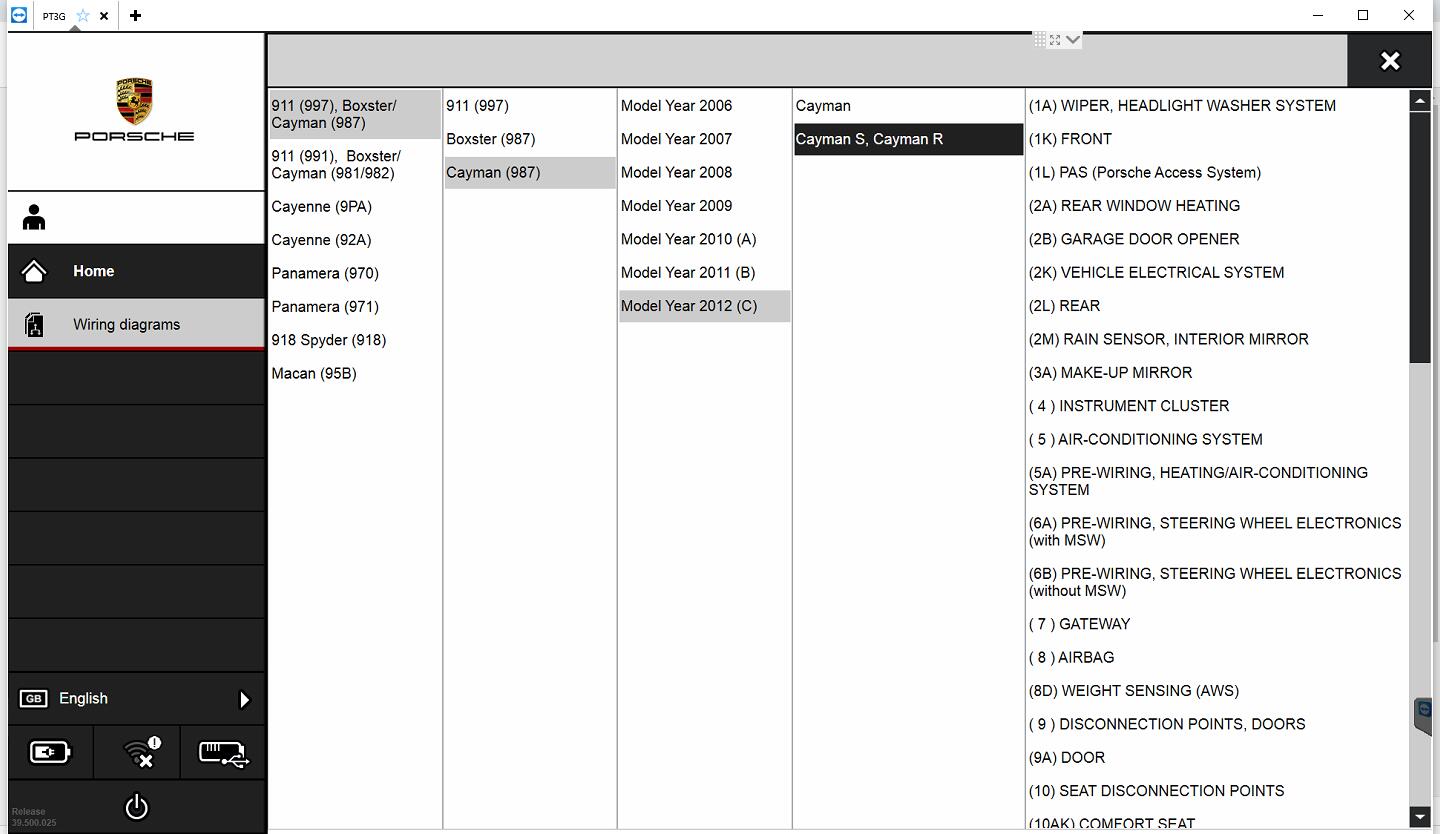1440x834 pixels.
Task: Add a new tab with plus button
Action: click(135, 16)
